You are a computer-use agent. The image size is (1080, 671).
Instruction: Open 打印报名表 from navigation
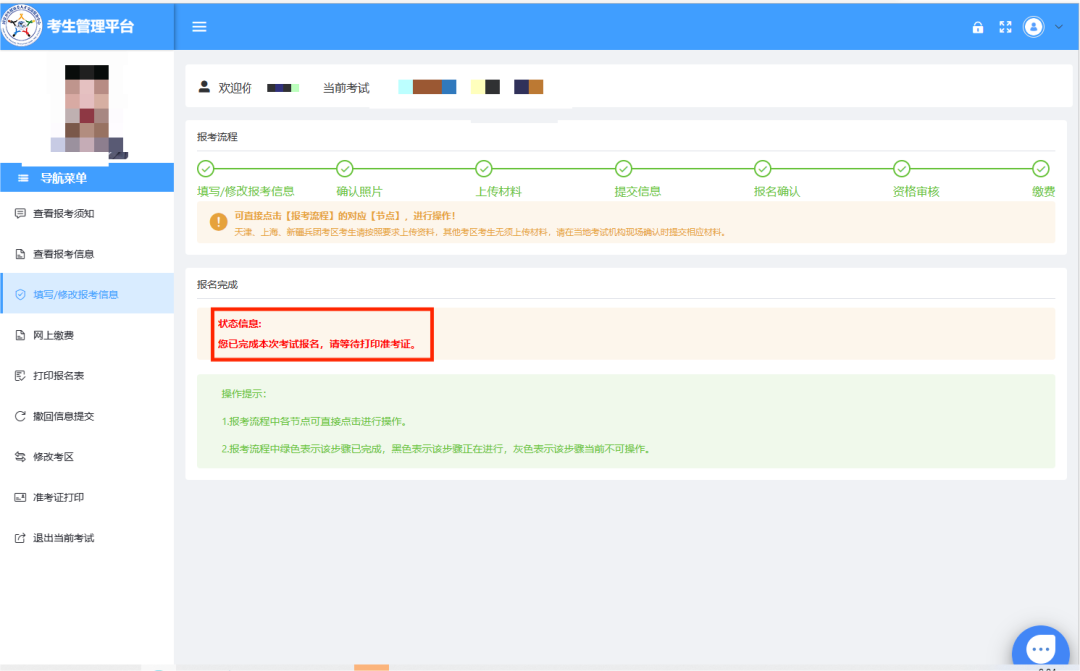pyautogui.click(x=58, y=376)
